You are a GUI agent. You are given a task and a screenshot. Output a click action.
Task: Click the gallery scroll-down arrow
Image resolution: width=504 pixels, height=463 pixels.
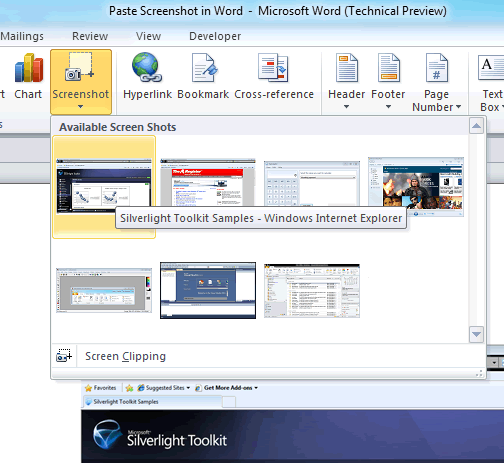tap(476, 334)
